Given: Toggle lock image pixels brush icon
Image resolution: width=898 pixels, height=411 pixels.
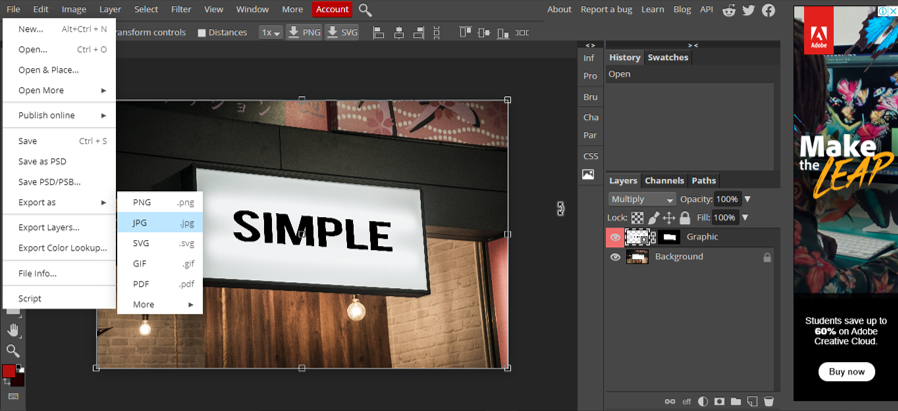Looking at the screenshot, I should coord(653,218).
